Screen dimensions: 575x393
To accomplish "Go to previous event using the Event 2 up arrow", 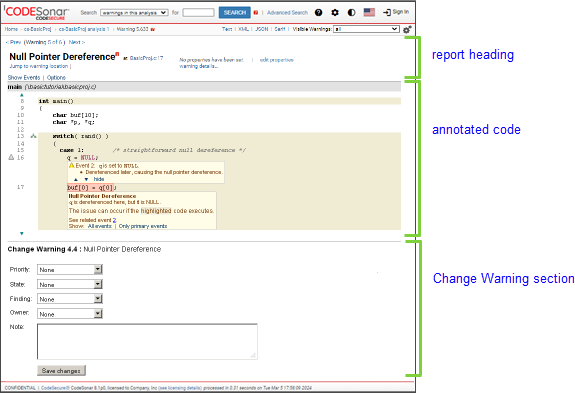I will pos(76,179).
